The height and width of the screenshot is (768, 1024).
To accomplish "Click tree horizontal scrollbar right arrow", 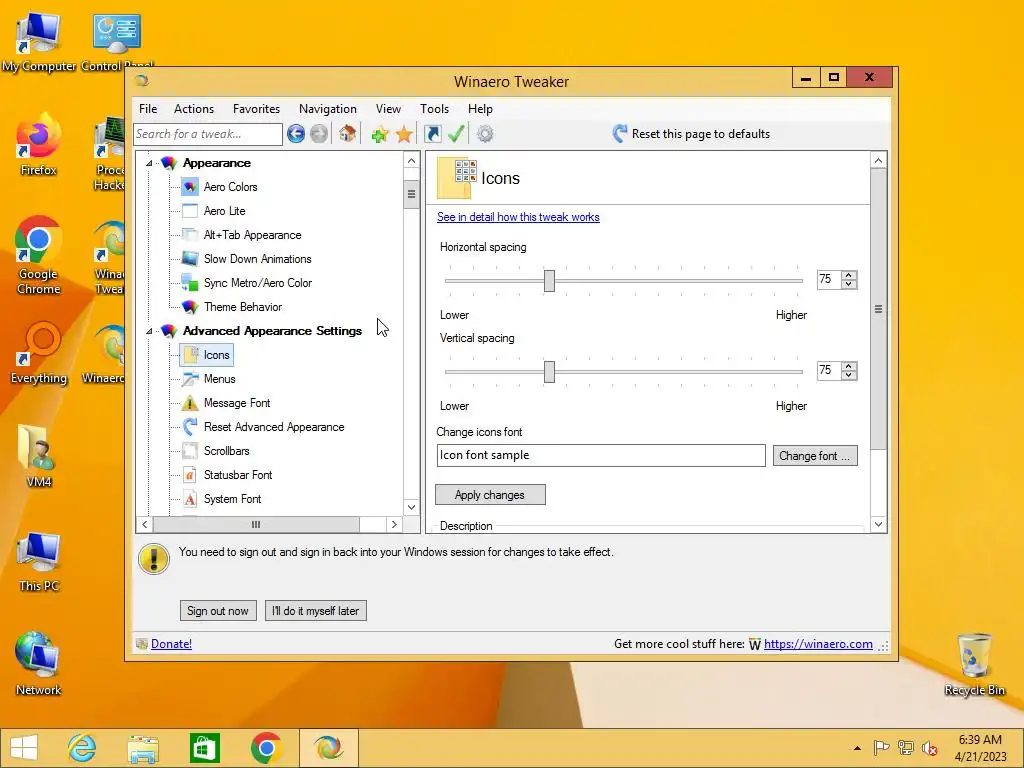I will [x=394, y=524].
